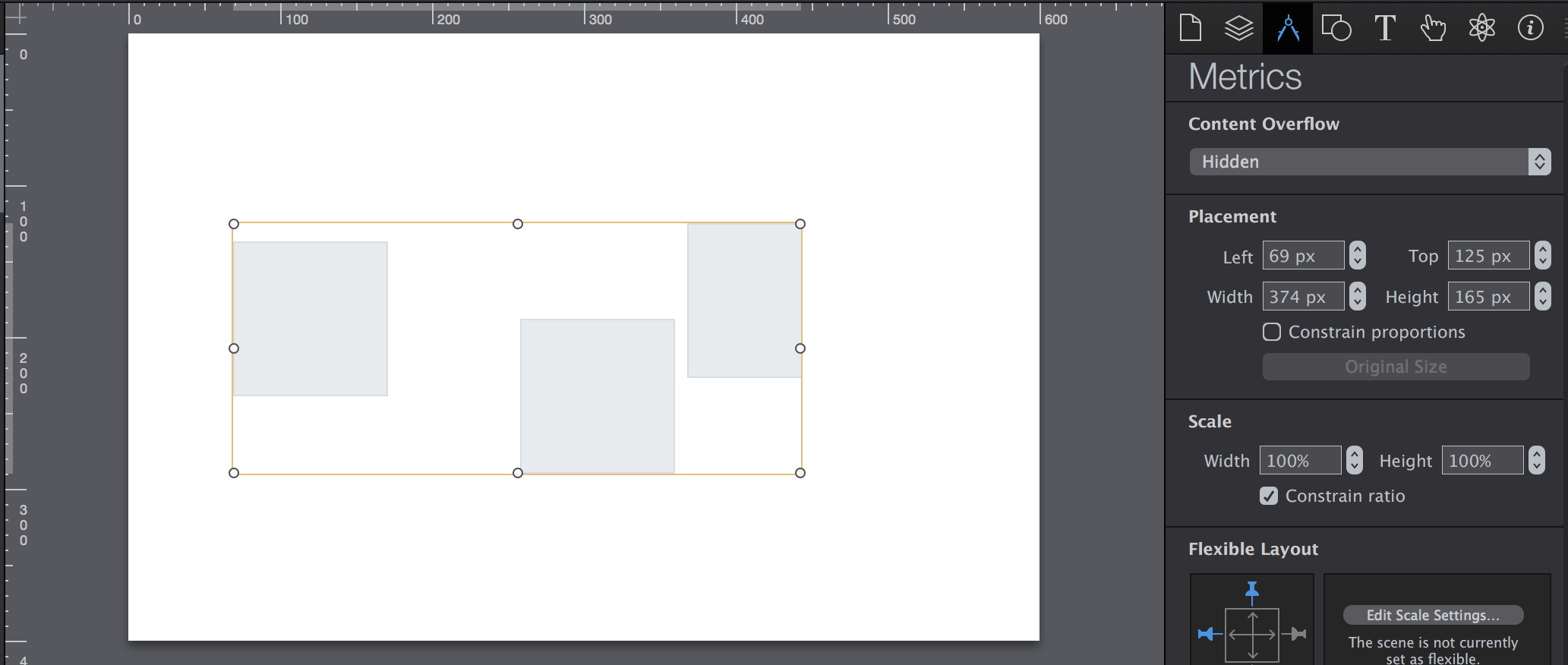1568x665 pixels.
Task: Click the middle-left selection handle
Action: pos(234,348)
